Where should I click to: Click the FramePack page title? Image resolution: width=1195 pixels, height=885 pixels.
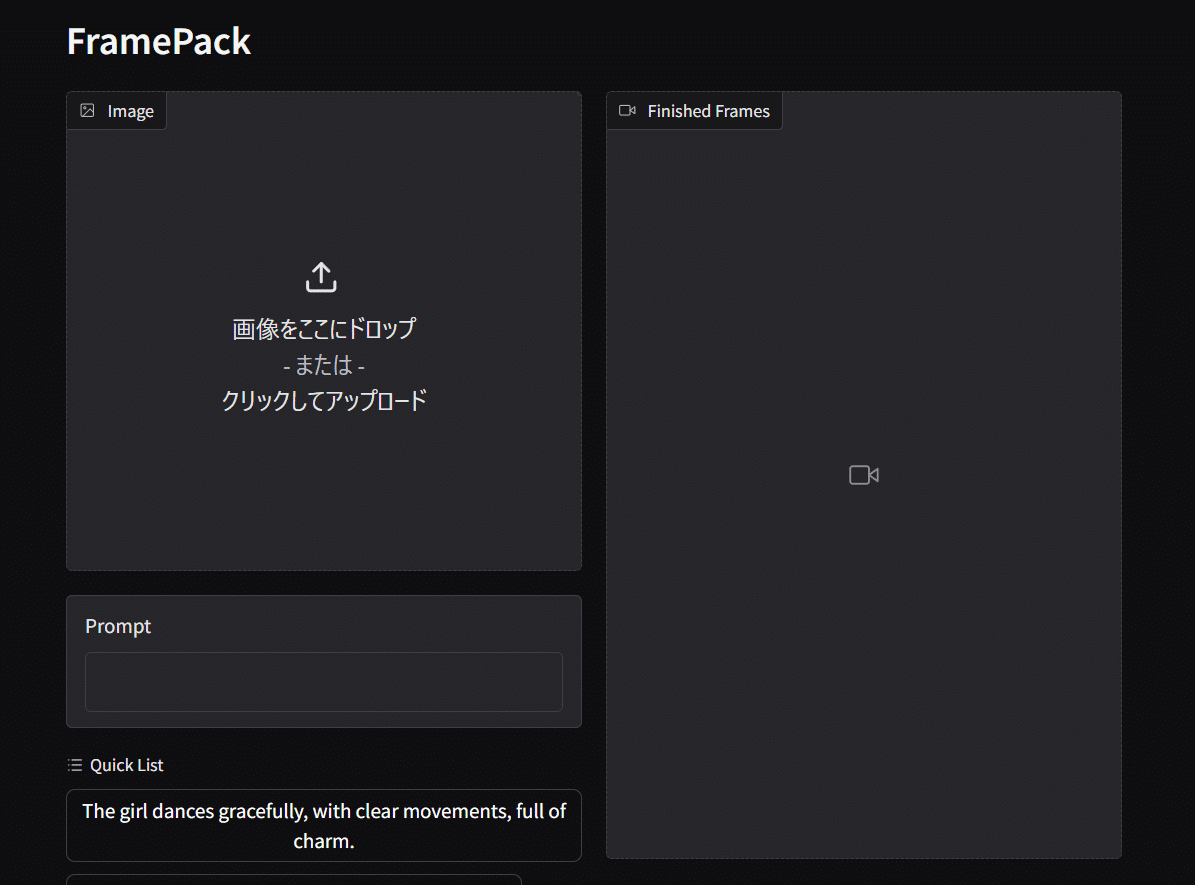tap(158, 41)
